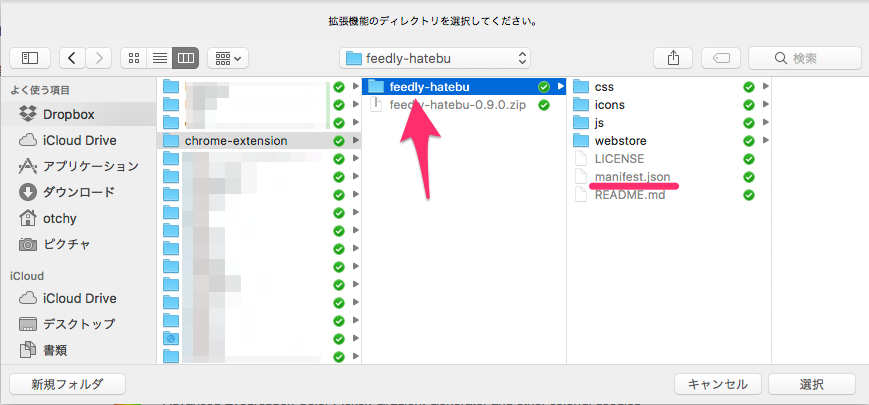Expand the chrome-extension folder arrow

[x=355, y=141]
